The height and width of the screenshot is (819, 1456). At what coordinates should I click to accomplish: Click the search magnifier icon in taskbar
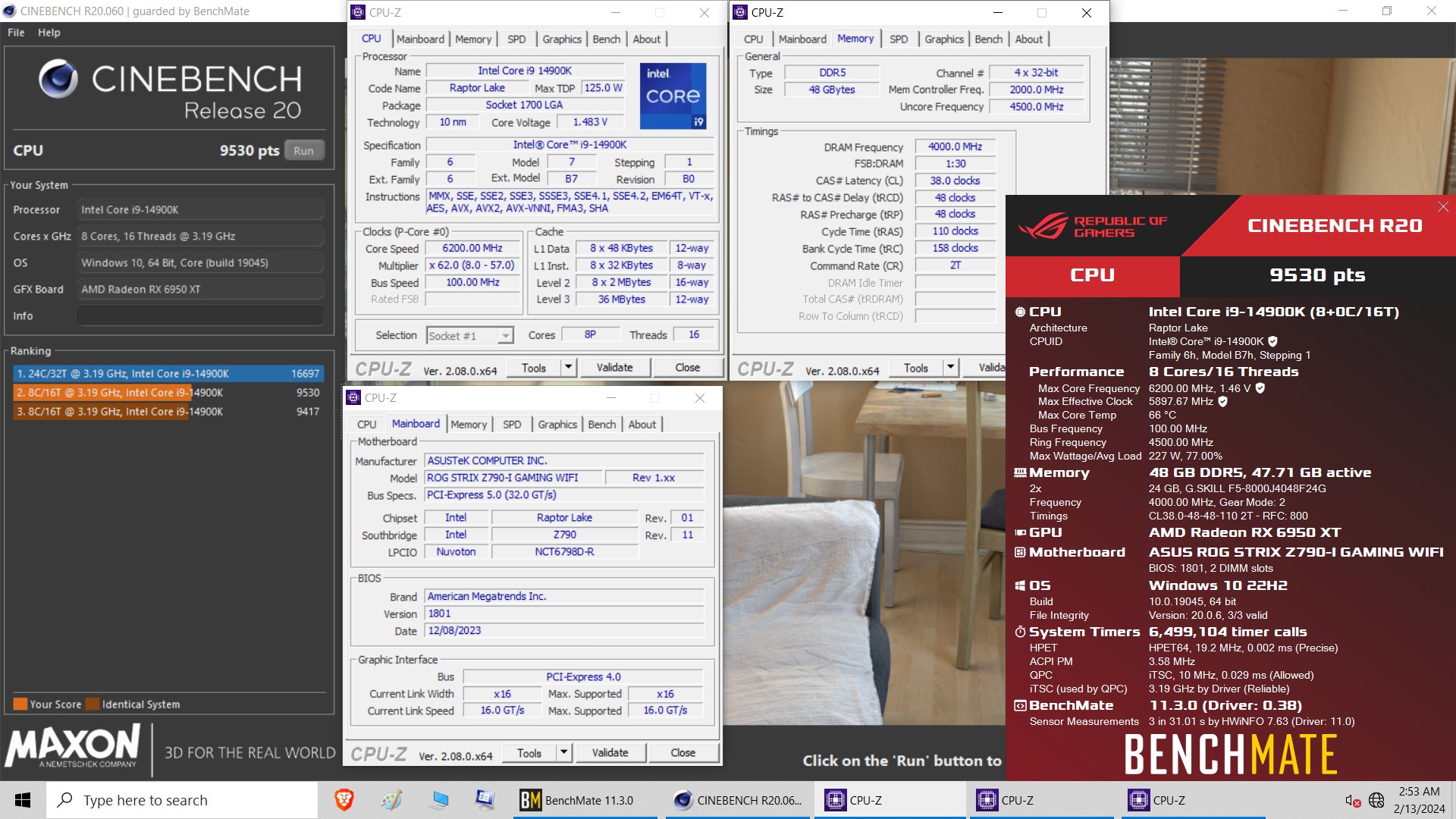[65, 800]
